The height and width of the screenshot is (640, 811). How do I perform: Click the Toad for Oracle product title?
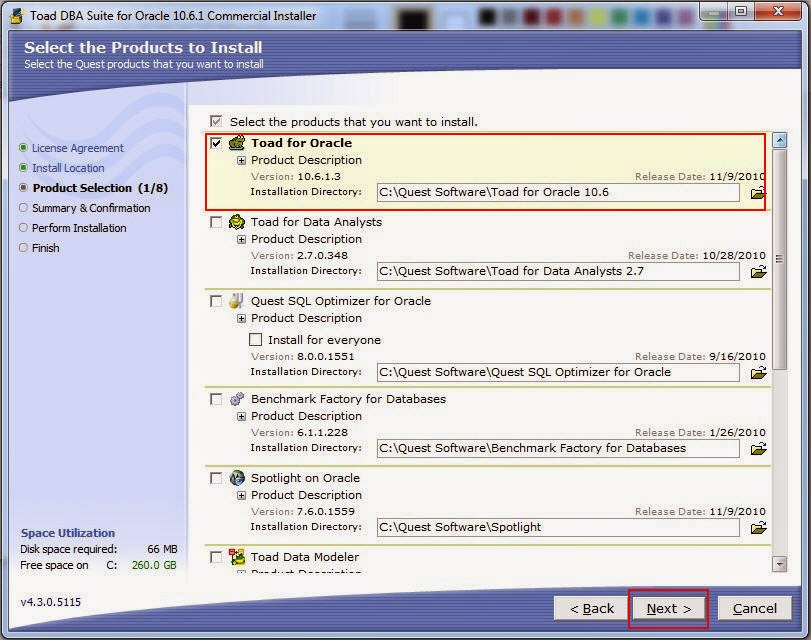click(302, 143)
